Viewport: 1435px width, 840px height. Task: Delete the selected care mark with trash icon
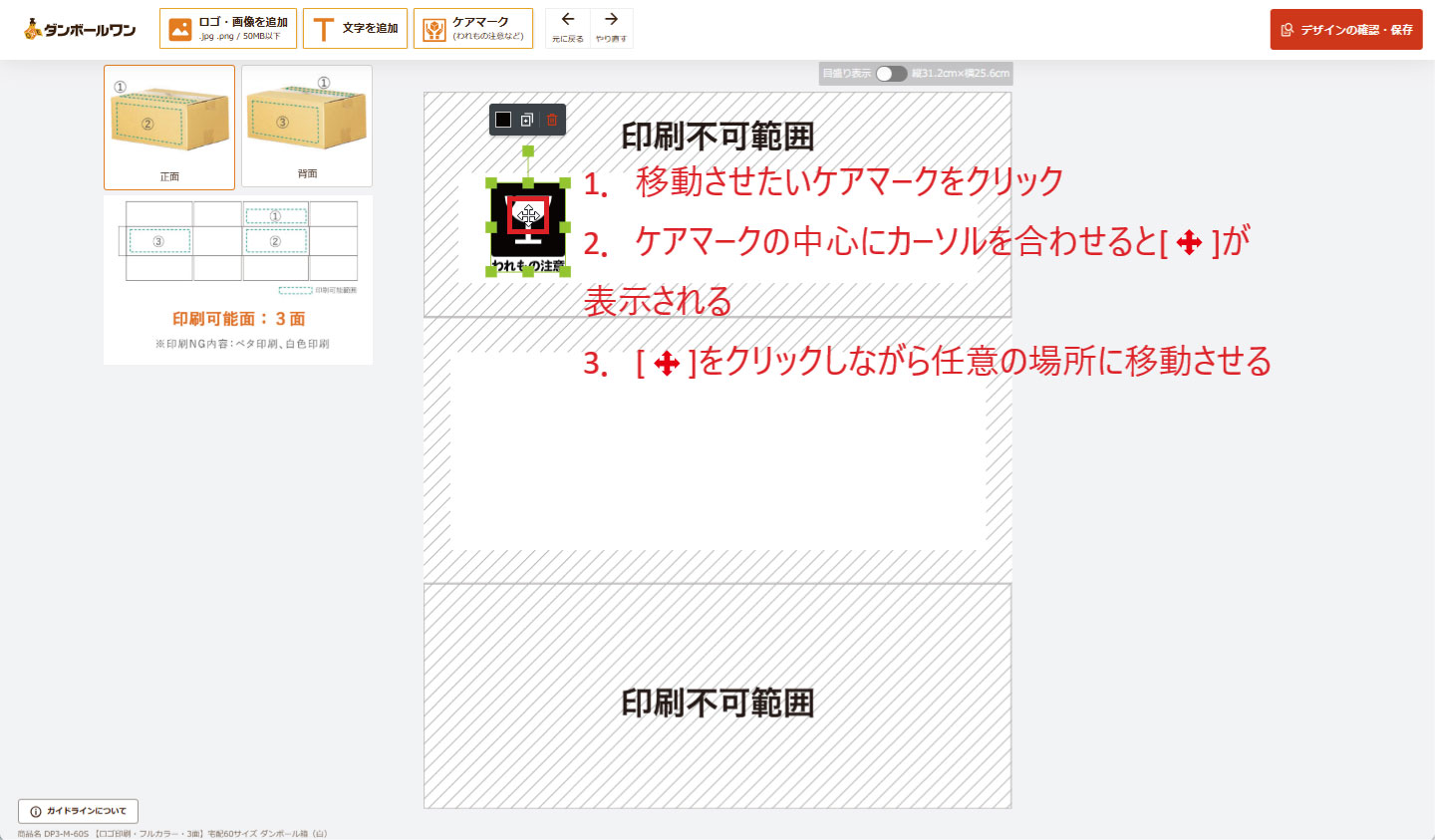point(551,120)
